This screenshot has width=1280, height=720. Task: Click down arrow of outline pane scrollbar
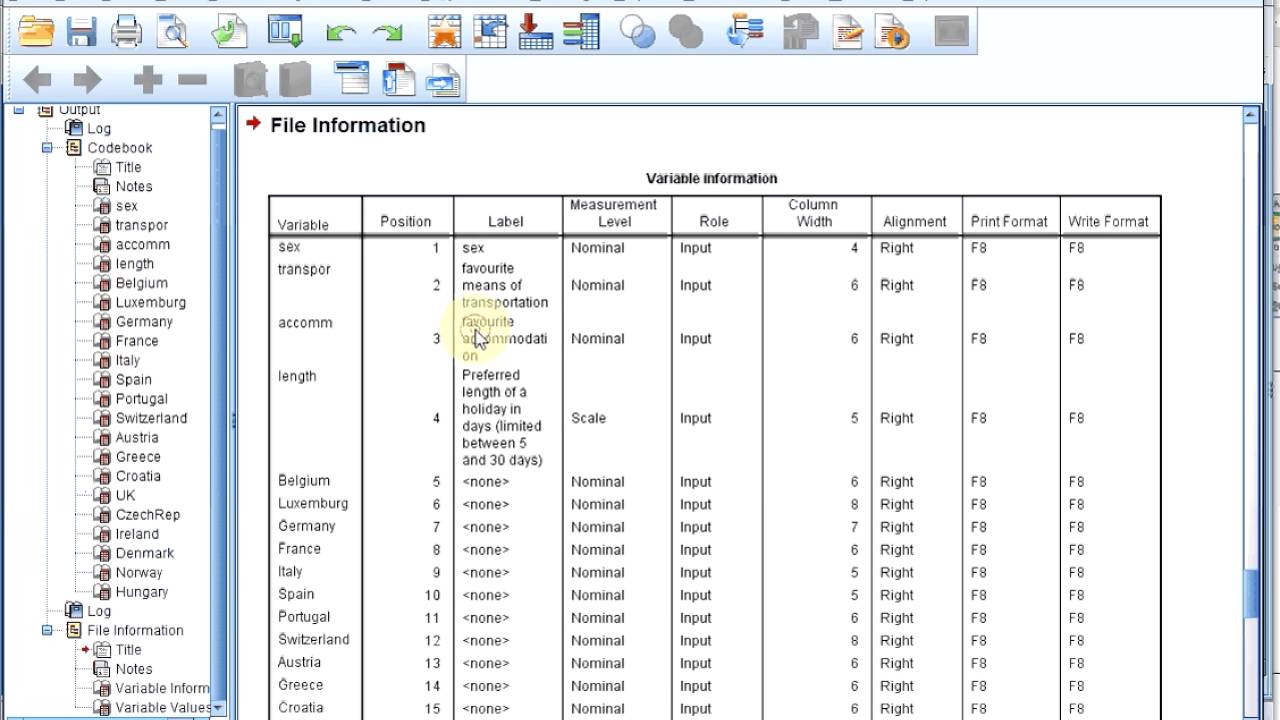coord(219,709)
